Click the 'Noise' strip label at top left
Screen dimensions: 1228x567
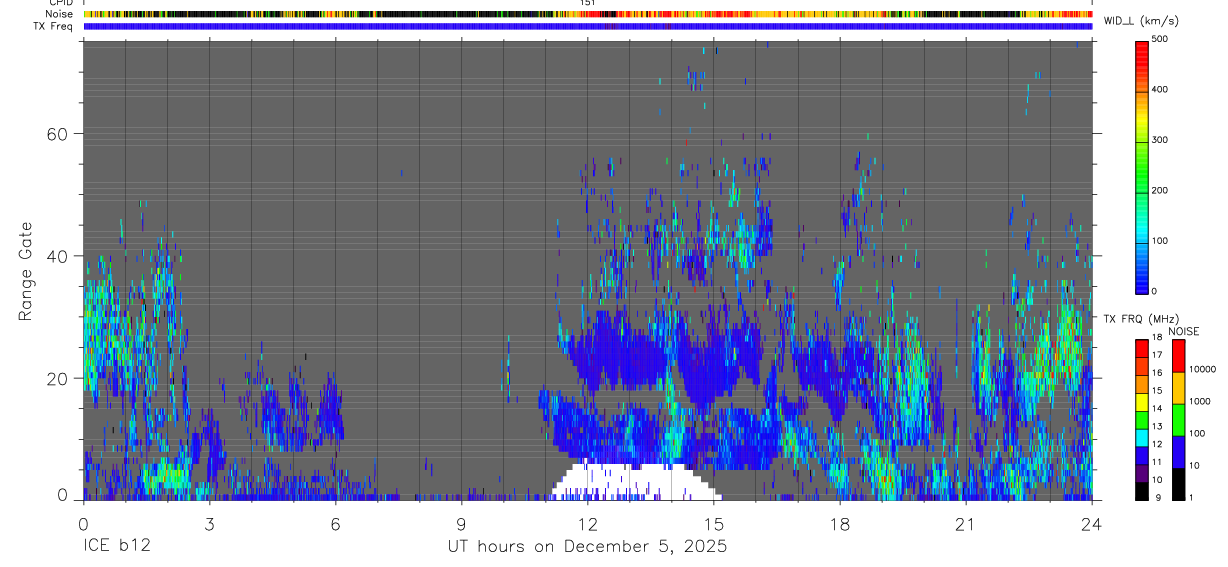point(60,14)
